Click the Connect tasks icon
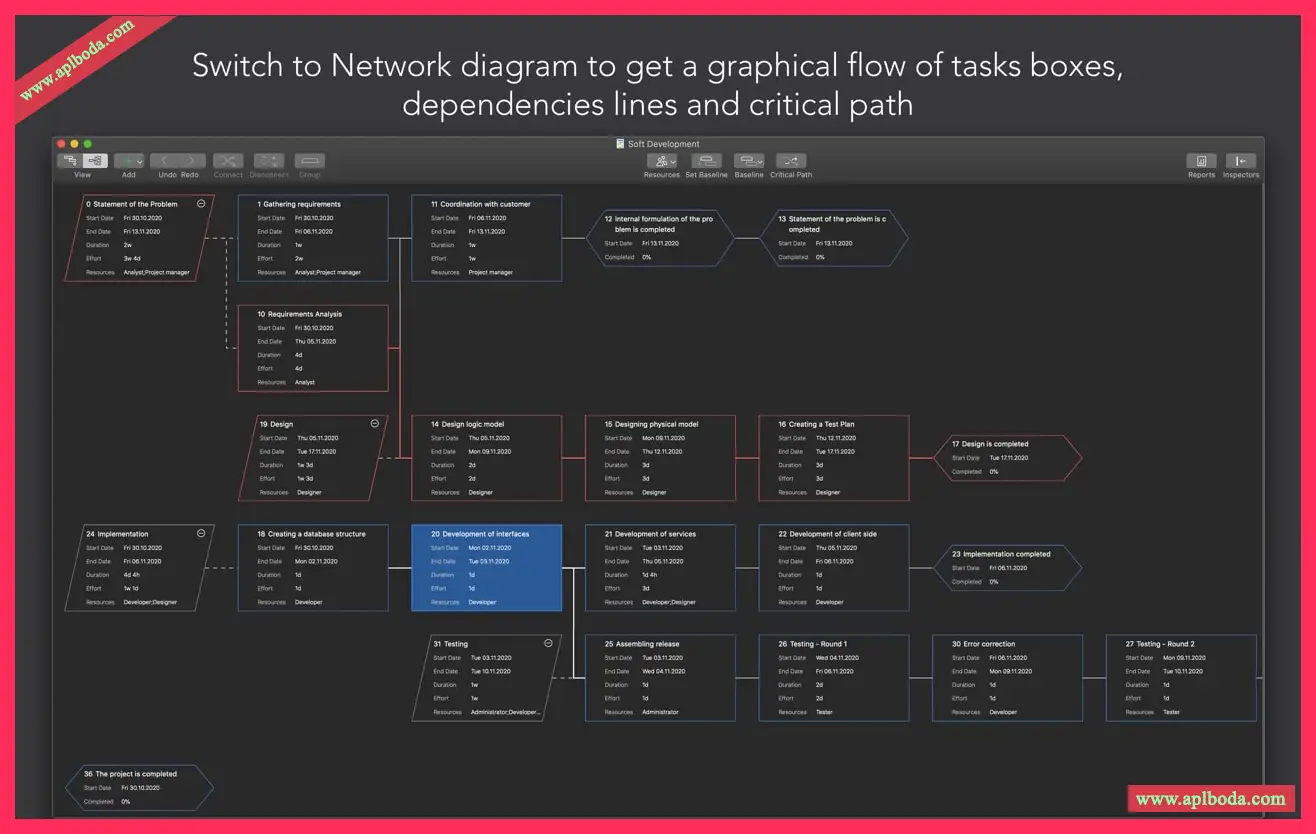Screen dimensions: 1316x834 [x=228, y=161]
